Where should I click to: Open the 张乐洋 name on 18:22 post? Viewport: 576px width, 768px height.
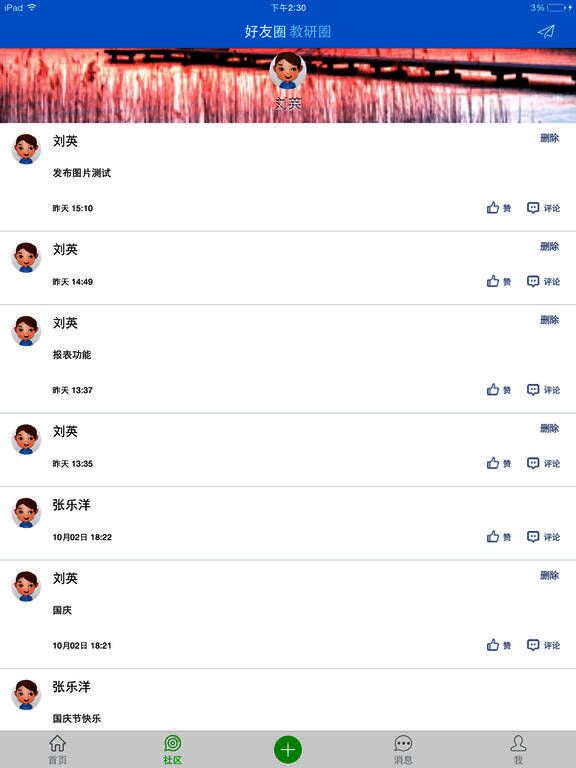coord(72,505)
